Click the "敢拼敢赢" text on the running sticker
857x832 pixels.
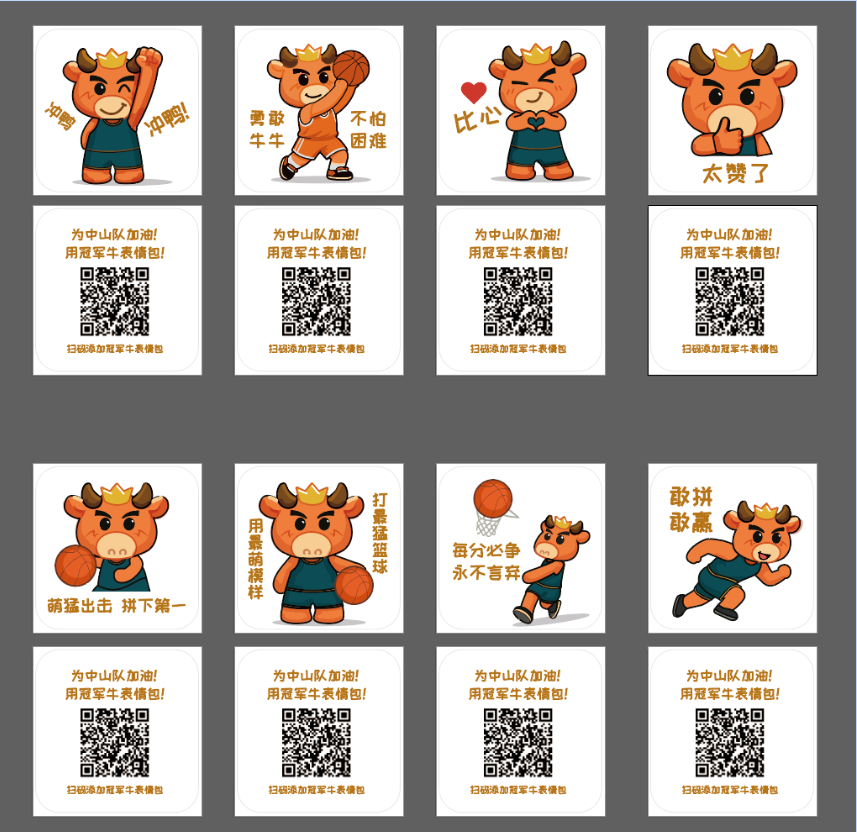692,509
